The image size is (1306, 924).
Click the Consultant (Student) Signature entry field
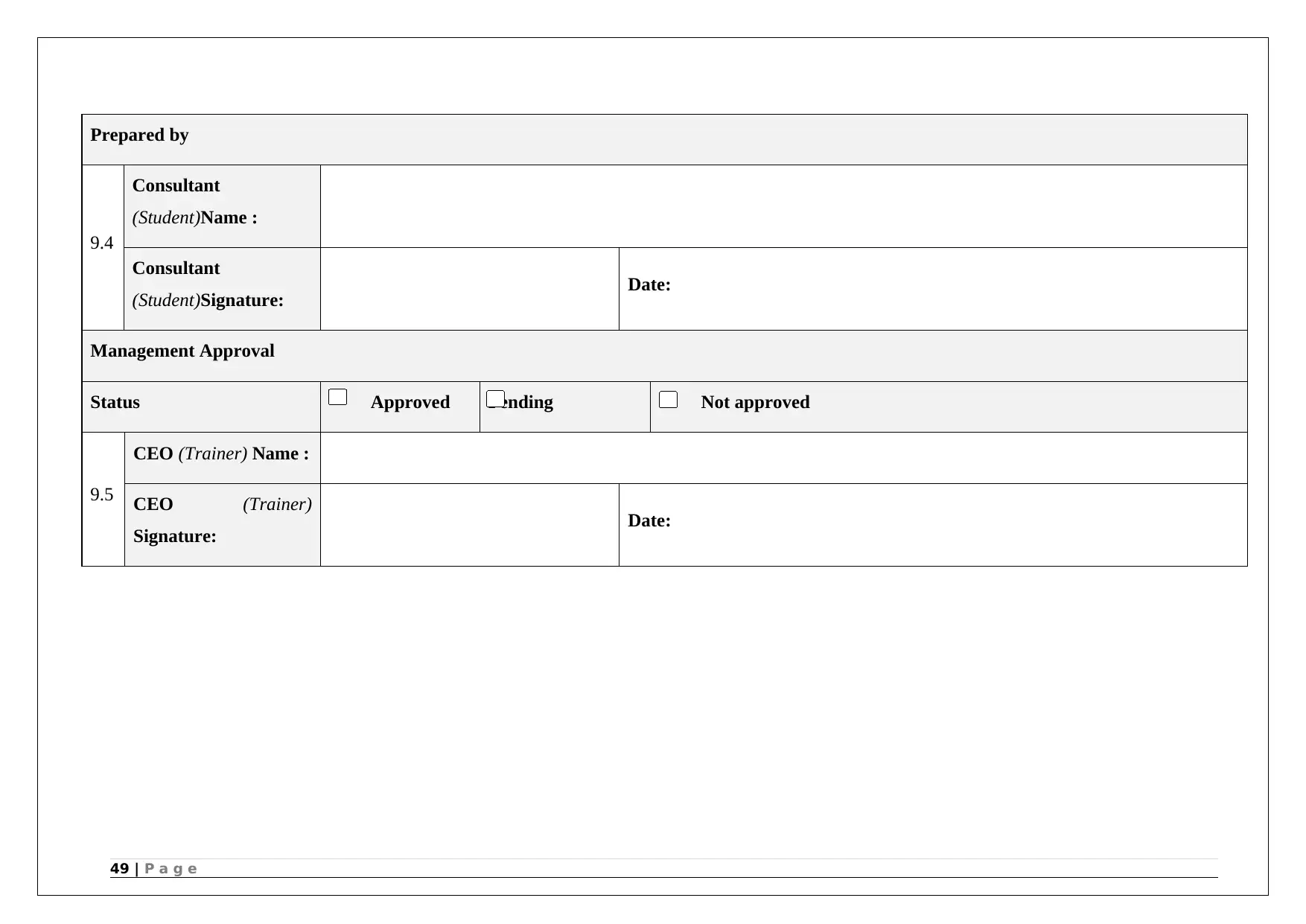[x=469, y=289]
